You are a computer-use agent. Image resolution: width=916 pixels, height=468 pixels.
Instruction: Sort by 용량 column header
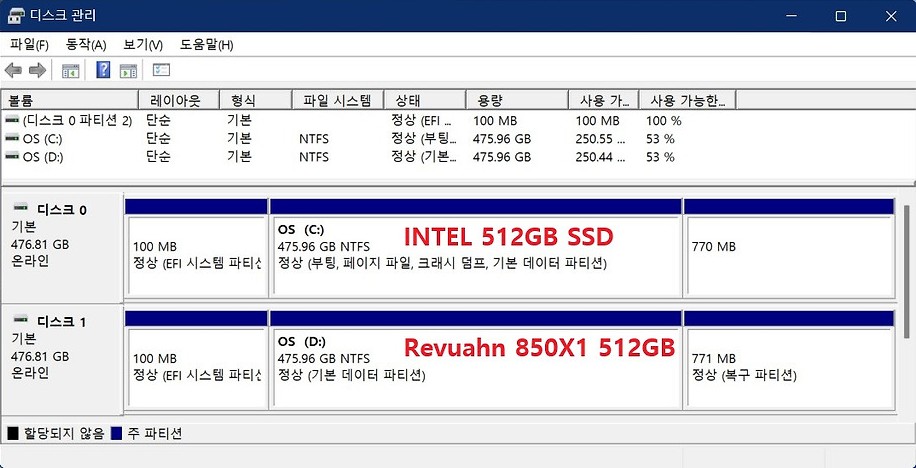tap(517, 100)
